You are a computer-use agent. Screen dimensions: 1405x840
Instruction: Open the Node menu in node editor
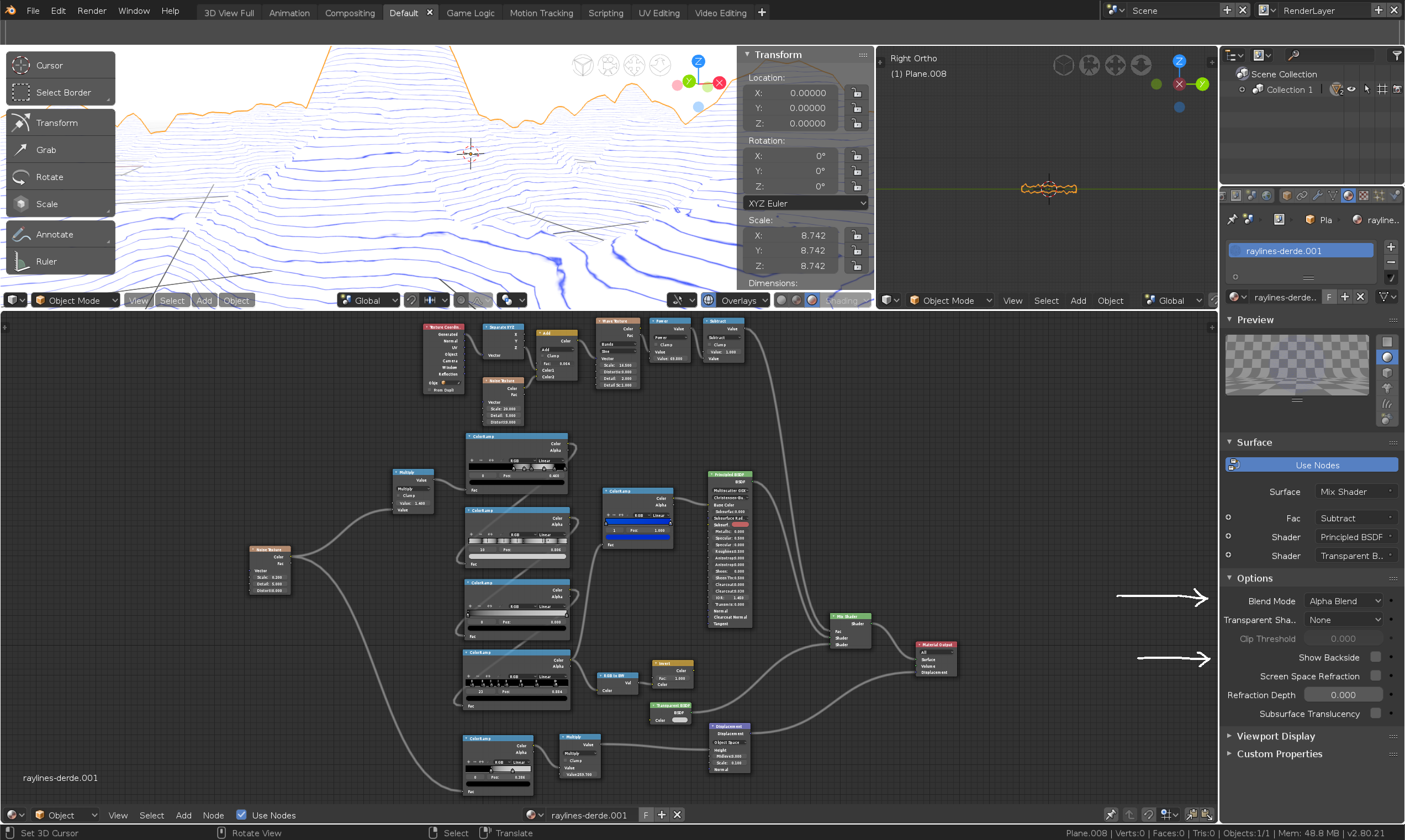coord(213,815)
